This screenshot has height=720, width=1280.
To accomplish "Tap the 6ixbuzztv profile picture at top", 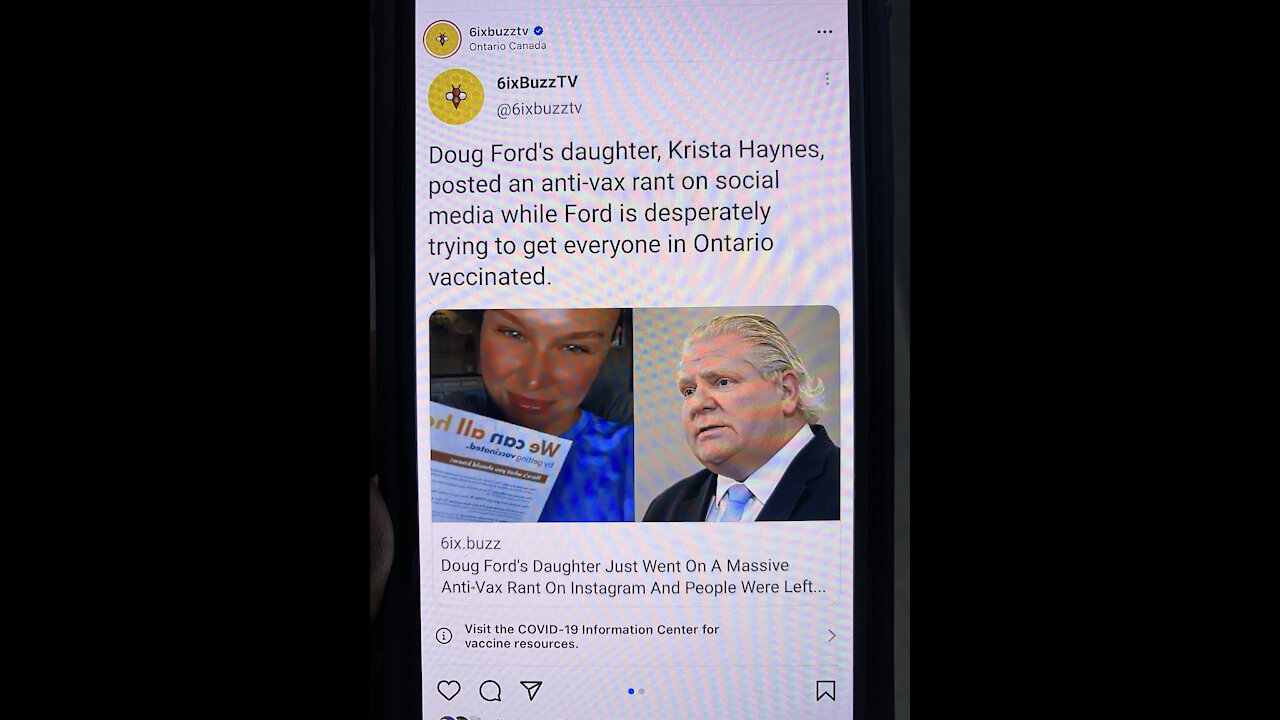I will pyautogui.click(x=442, y=39).
